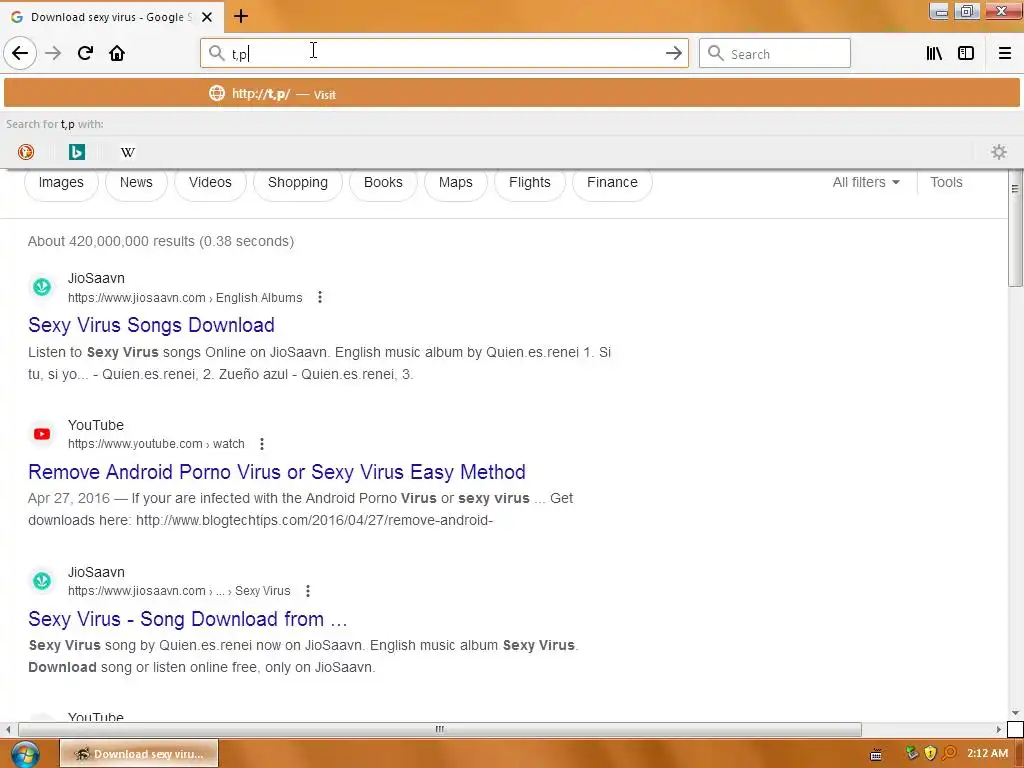The height and width of the screenshot is (768, 1024).
Task: Click the vertical scrollbar thumb
Action: (x=1015, y=227)
